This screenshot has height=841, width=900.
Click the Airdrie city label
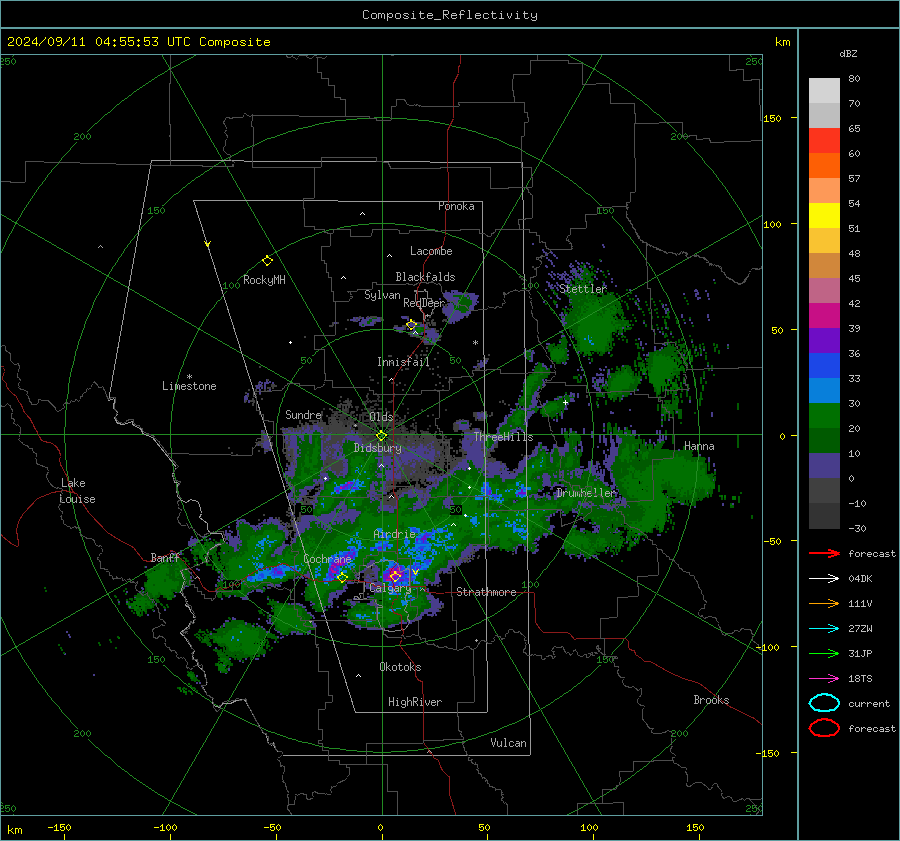point(394,534)
